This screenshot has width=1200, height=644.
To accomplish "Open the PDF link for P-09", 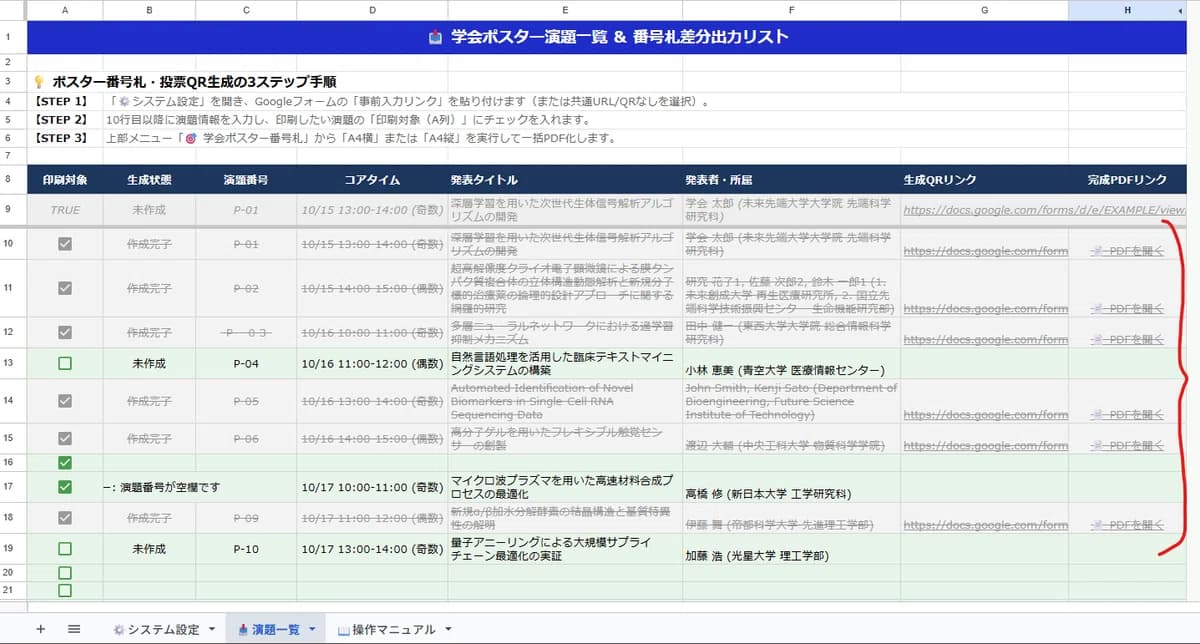I will [x=1127, y=526].
